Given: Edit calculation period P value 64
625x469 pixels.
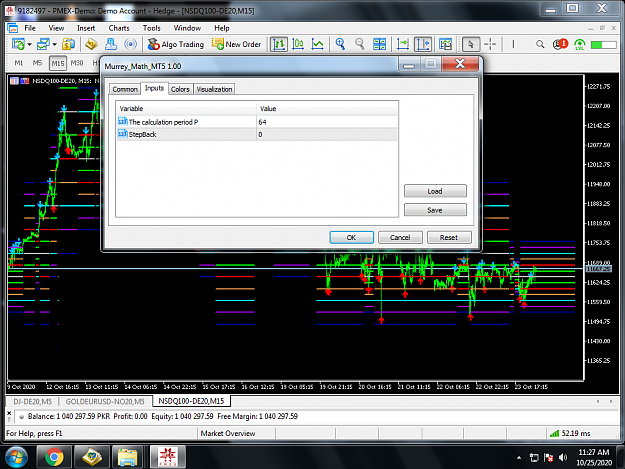Looking at the screenshot, I should pyautogui.click(x=327, y=122).
